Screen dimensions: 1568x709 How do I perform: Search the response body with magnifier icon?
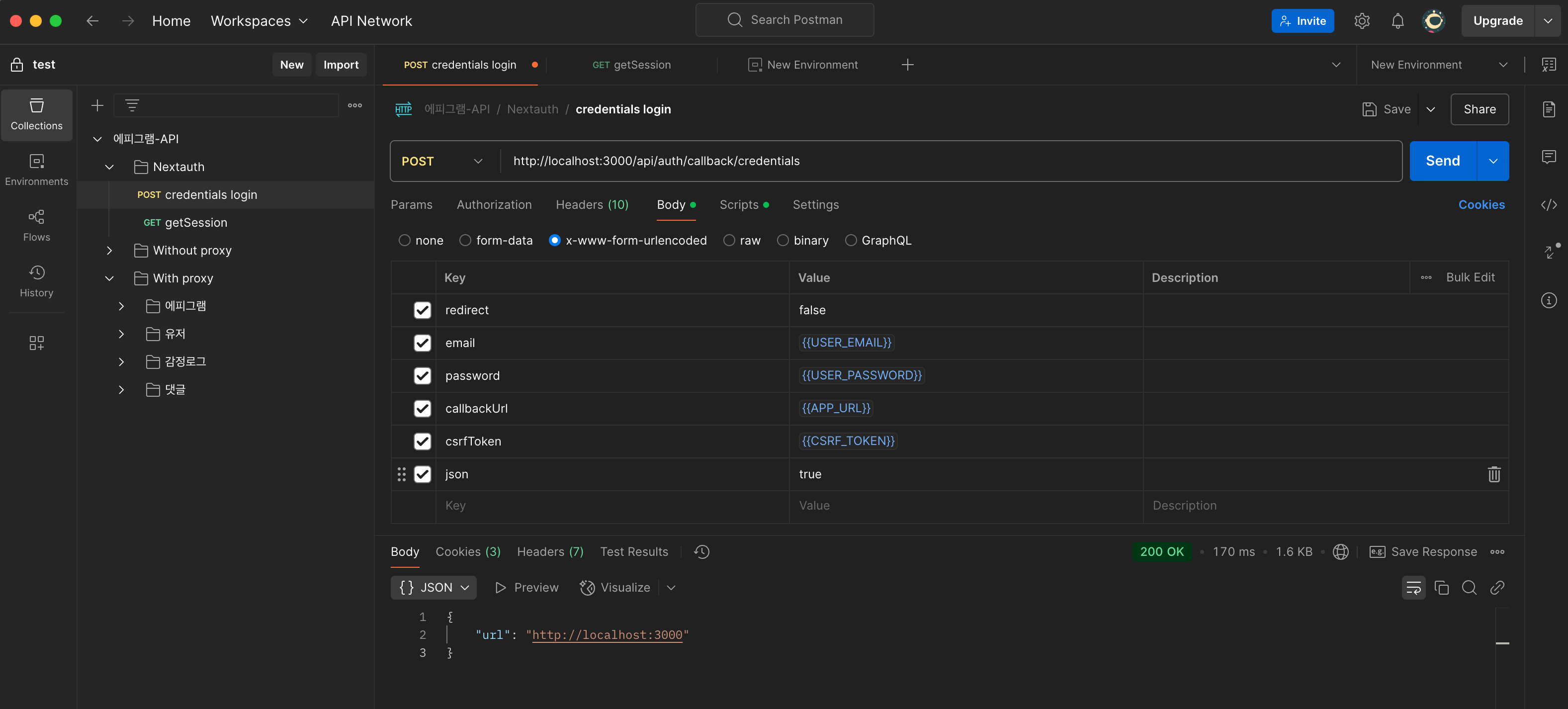click(x=1469, y=587)
